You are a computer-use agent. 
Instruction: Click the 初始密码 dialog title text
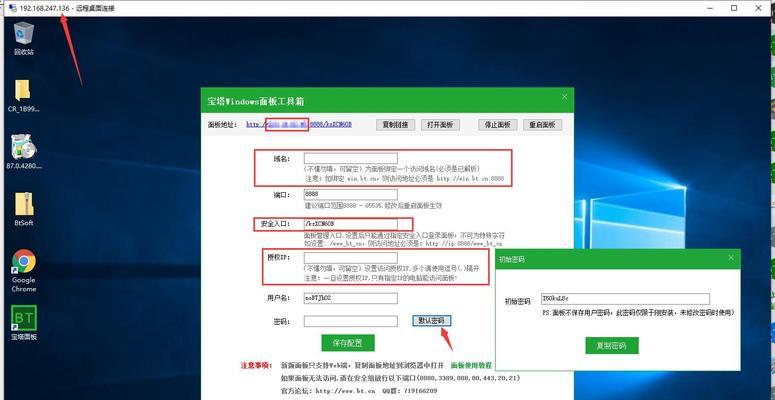point(511,259)
